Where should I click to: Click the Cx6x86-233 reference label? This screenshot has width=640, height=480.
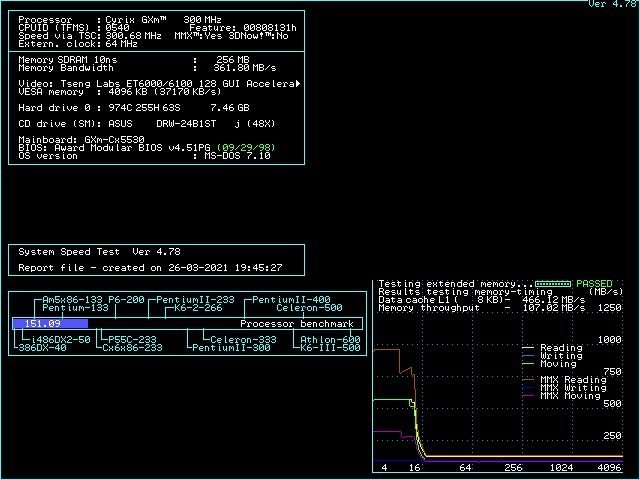tap(132, 348)
